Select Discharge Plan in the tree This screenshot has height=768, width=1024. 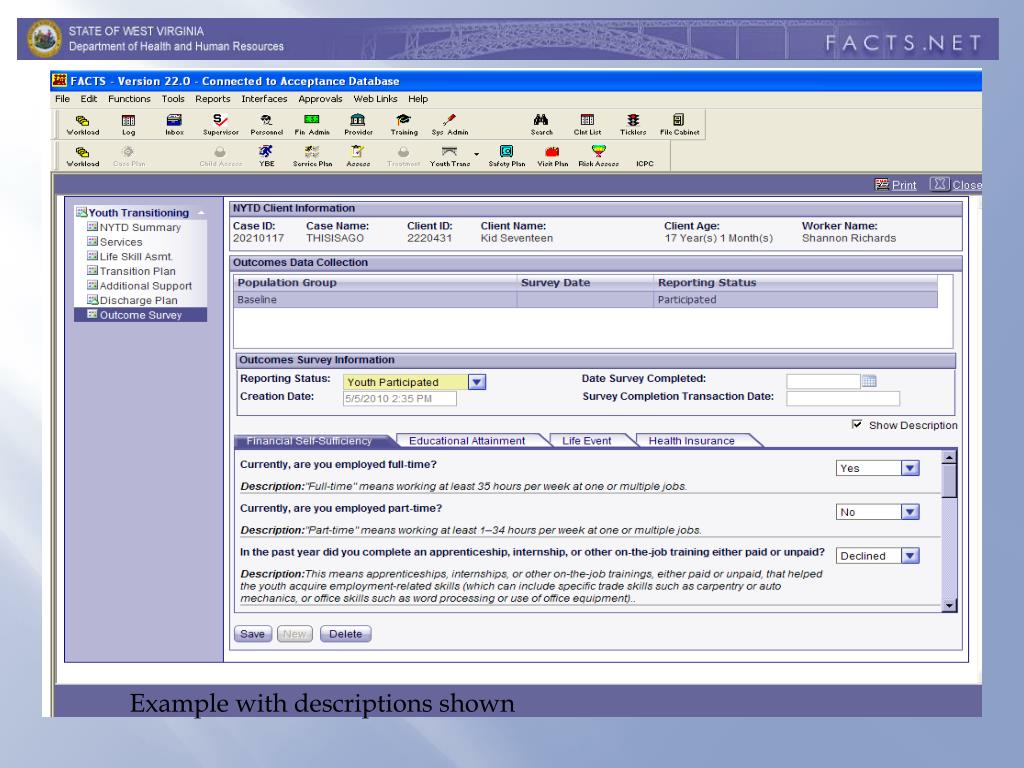[x=133, y=300]
